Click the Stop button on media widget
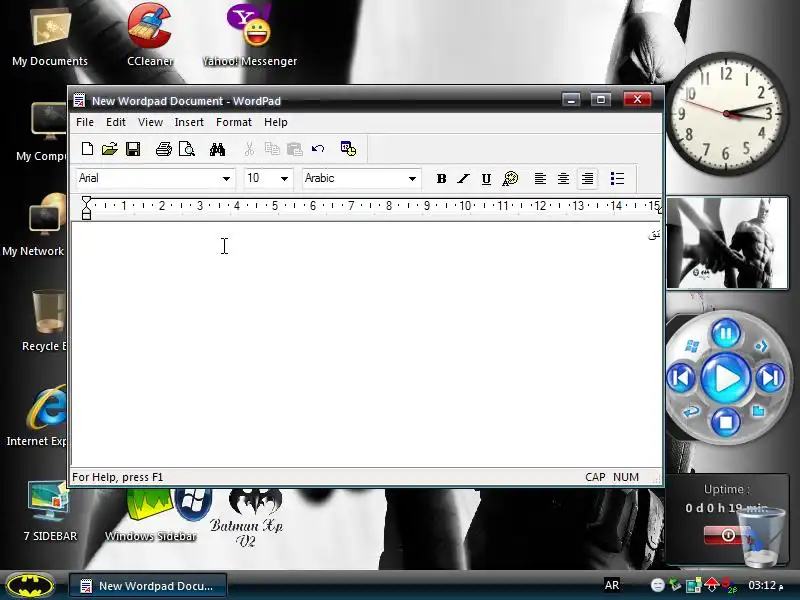 (x=726, y=422)
